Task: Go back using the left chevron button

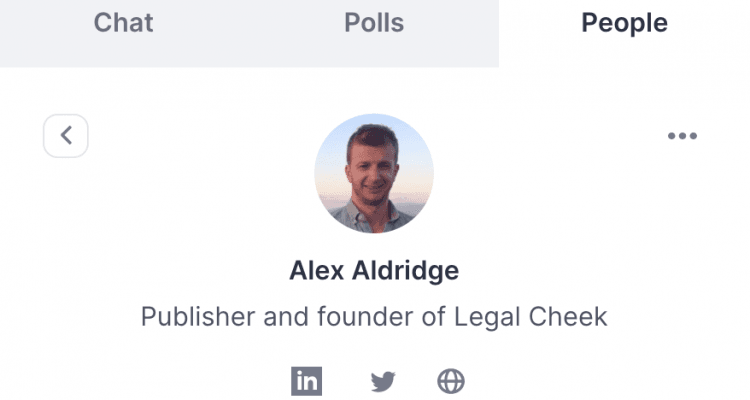Action: (66, 136)
